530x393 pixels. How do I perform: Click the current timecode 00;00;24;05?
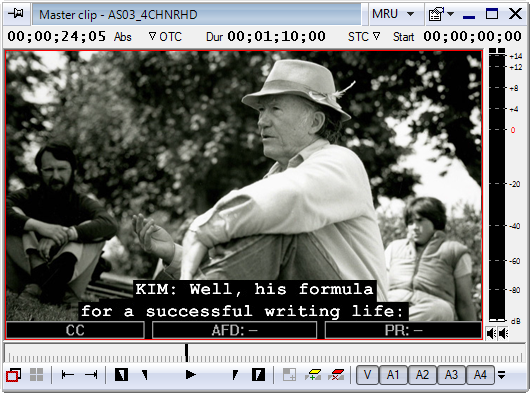pos(56,36)
